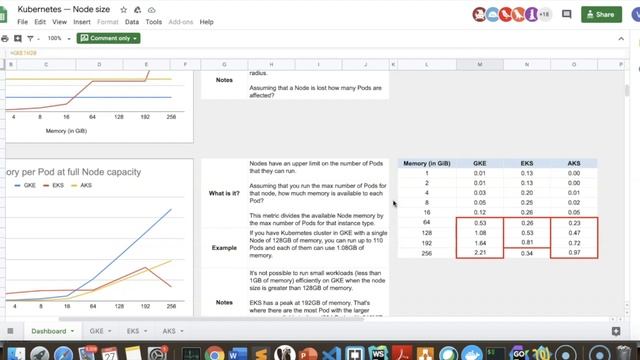This screenshot has height=360, width=640.
Task: Open Safari from the dock
Action: [x=64, y=353]
